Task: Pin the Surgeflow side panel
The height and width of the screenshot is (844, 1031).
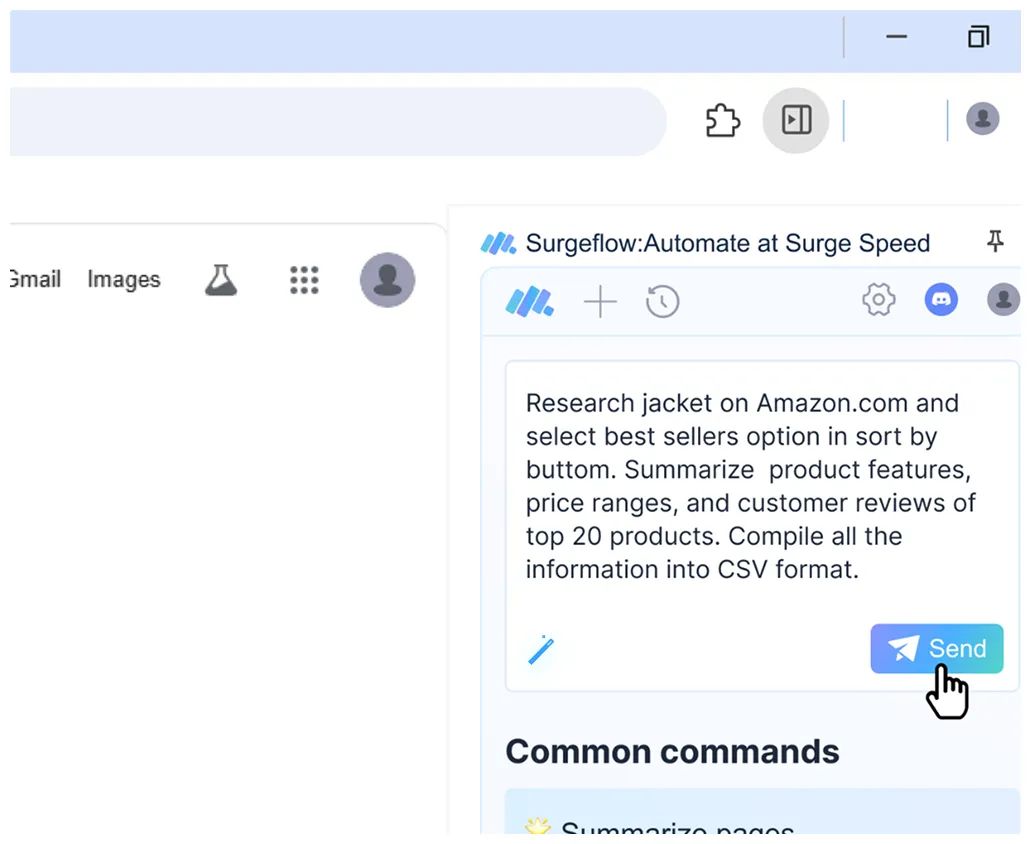Action: (x=994, y=241)
